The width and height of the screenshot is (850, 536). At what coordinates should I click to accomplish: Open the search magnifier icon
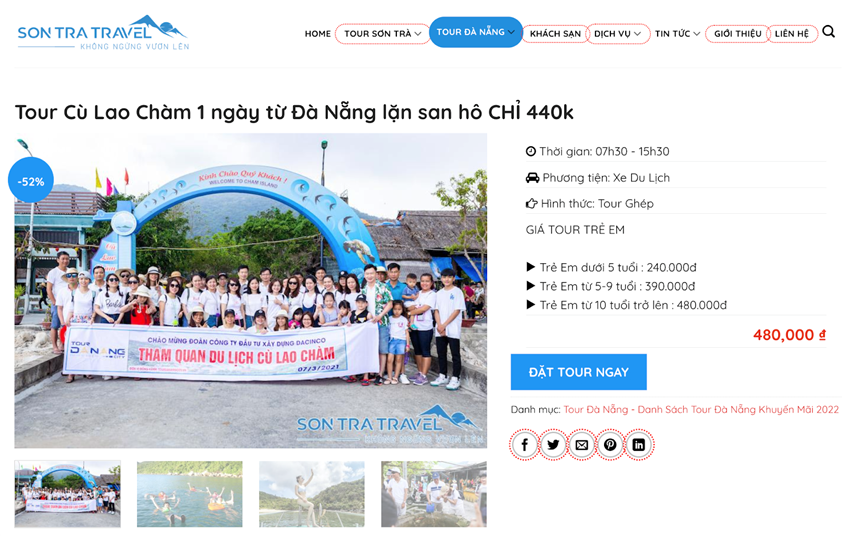click(828, 31)
